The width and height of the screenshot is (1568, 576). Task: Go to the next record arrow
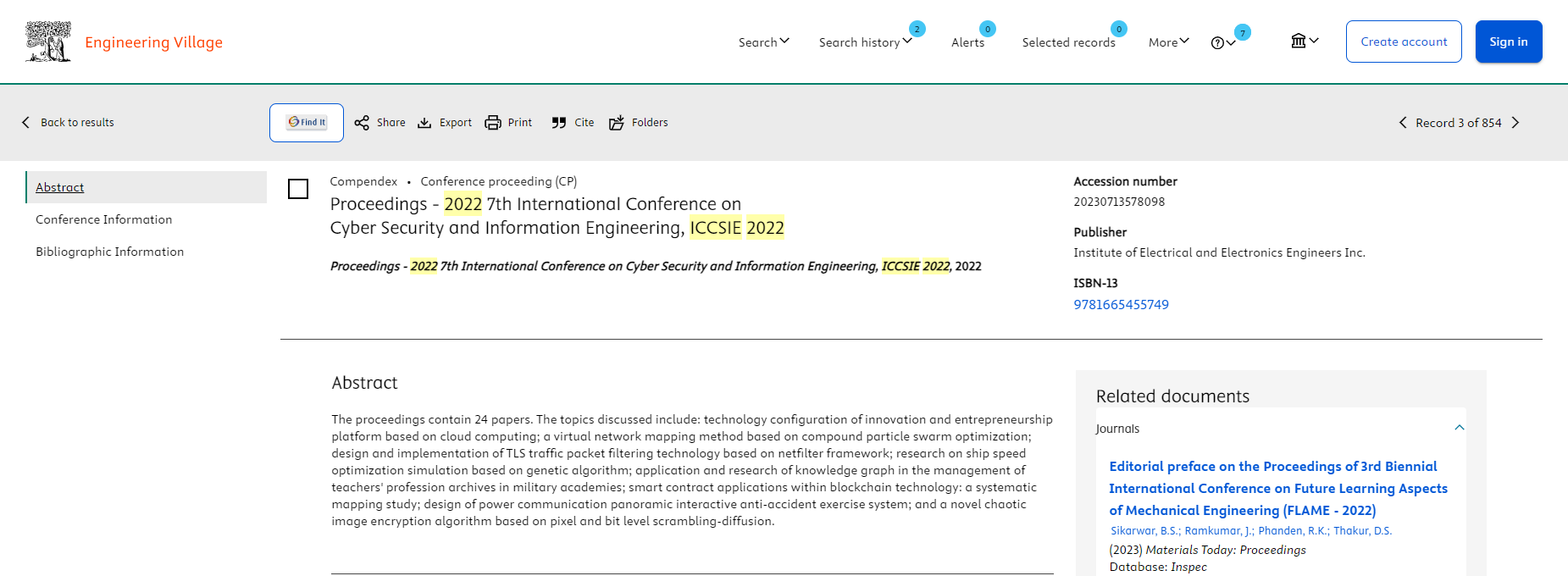click(x=1515, y=123)
